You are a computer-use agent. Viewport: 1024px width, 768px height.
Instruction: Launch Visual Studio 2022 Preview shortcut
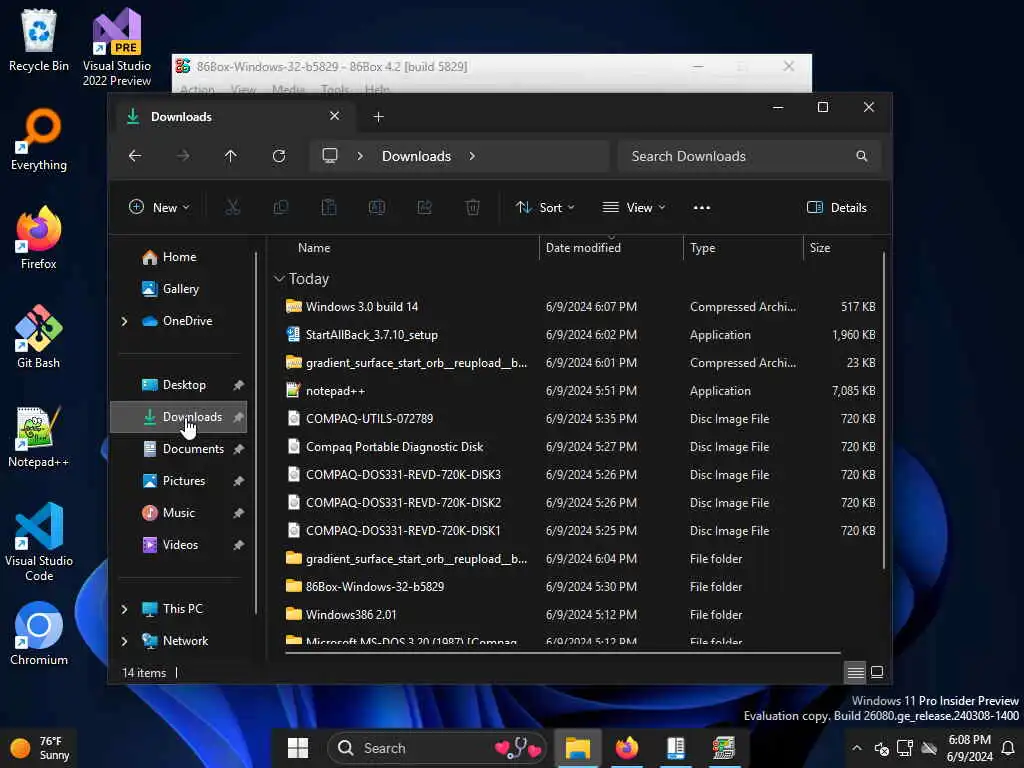[x=116, y=47]
